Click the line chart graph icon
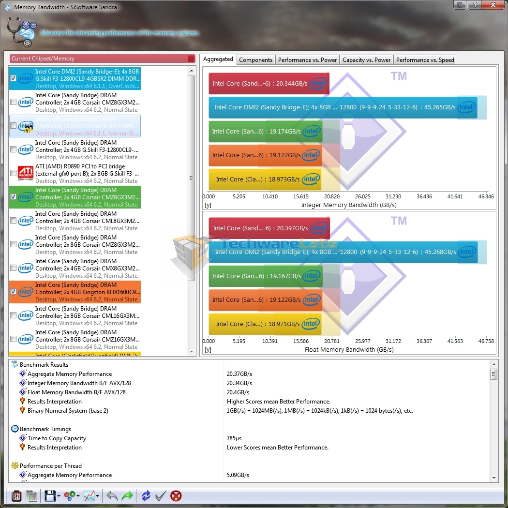This screenshot has width=508, height=508. tap(89, 496)
